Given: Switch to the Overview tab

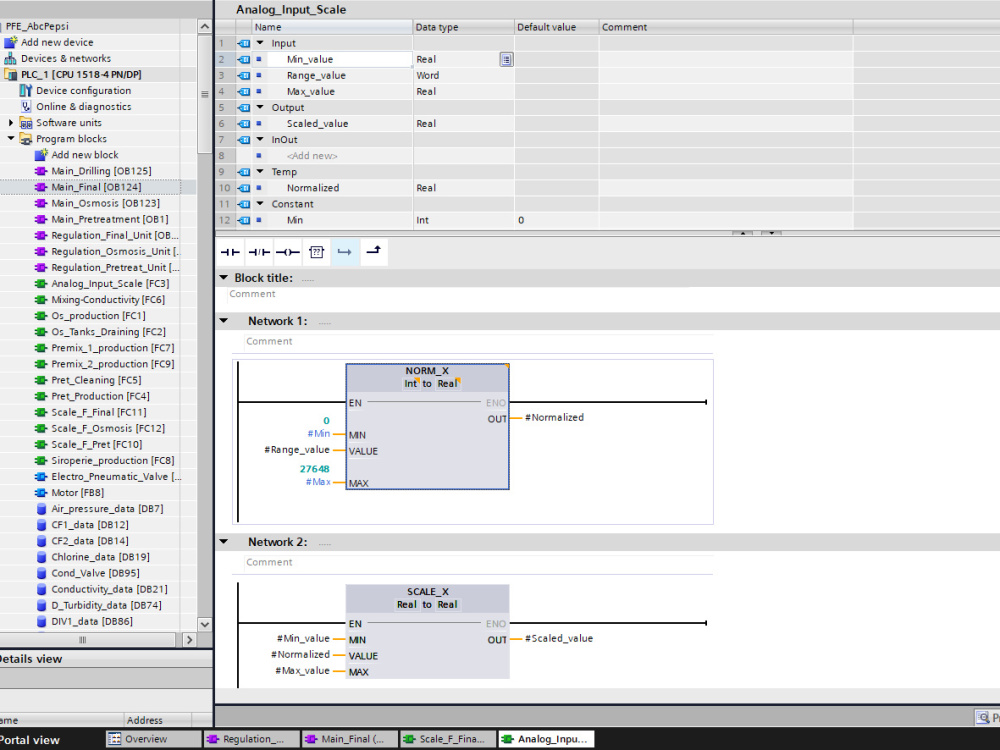Looking at the screenshot, I should [152, 738].
